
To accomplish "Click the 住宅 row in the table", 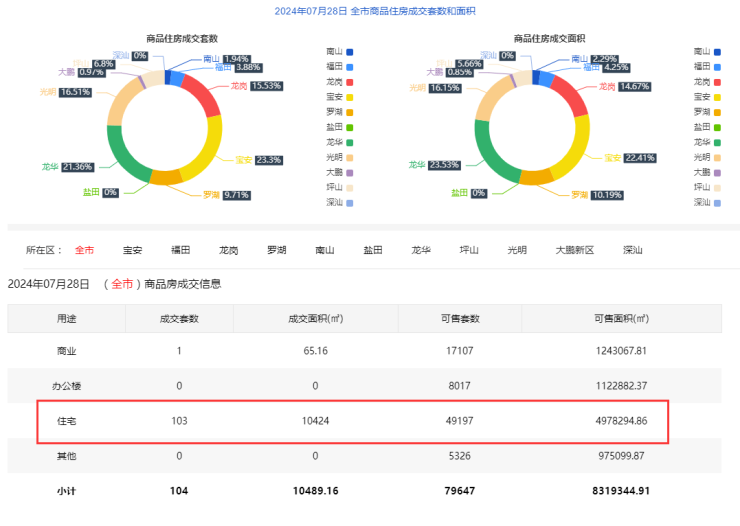I will click(x=351, y=421).
